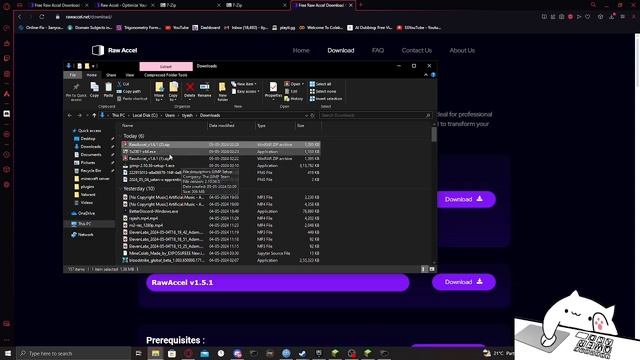Click Select all in the ribbon

click(x=320, y=84)
